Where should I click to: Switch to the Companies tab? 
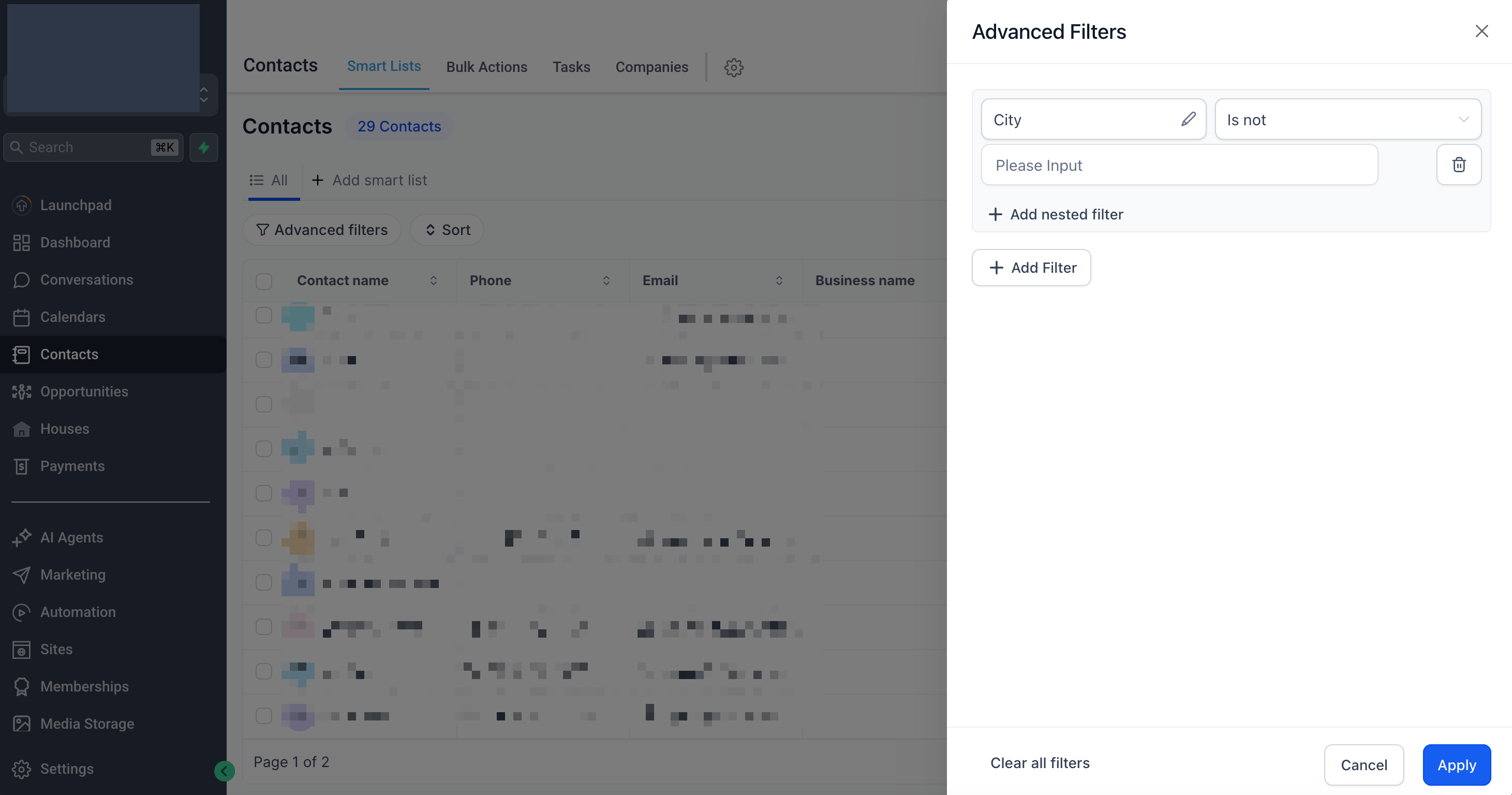click(x=651, y=67)
